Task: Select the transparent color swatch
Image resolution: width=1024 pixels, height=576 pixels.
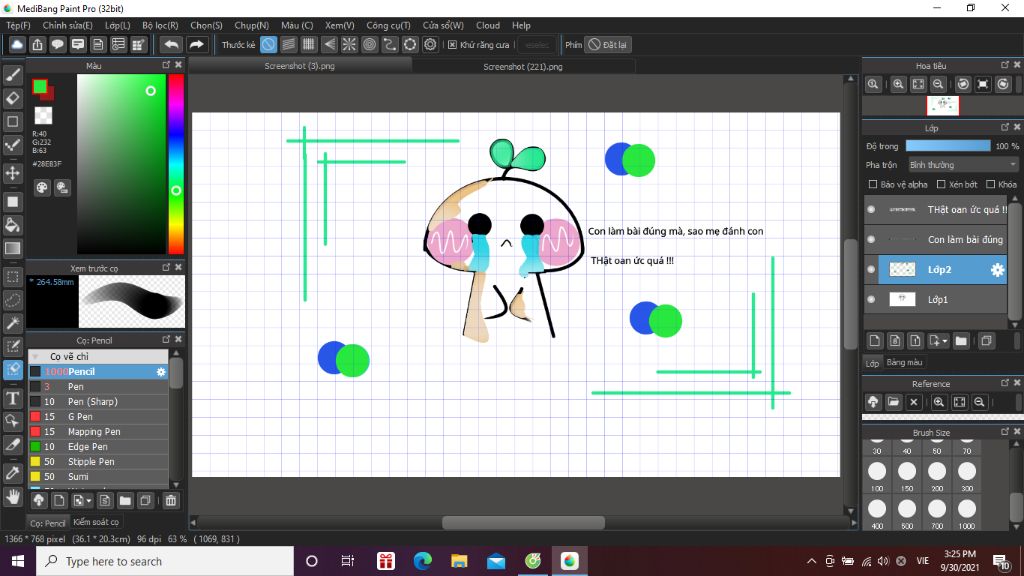Action: tap(43, 116)
